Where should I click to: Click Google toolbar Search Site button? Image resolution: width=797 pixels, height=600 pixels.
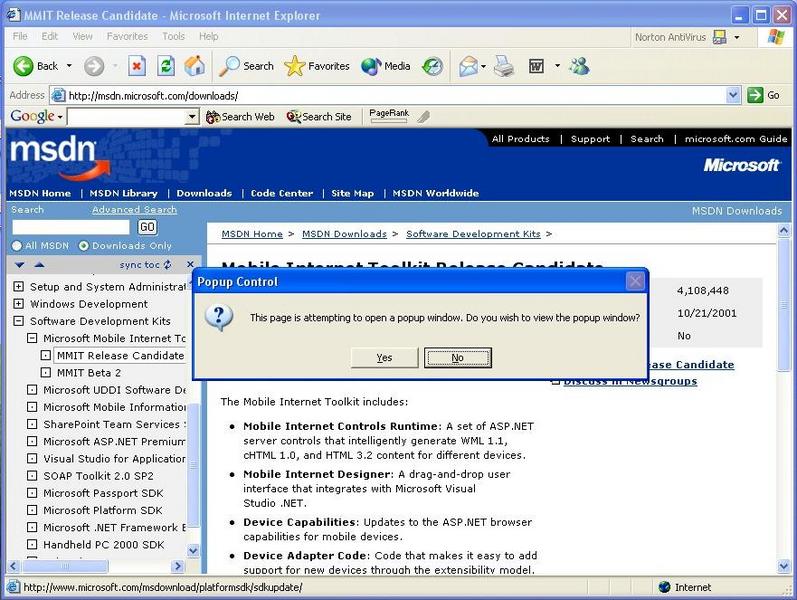tap(319, 116)
